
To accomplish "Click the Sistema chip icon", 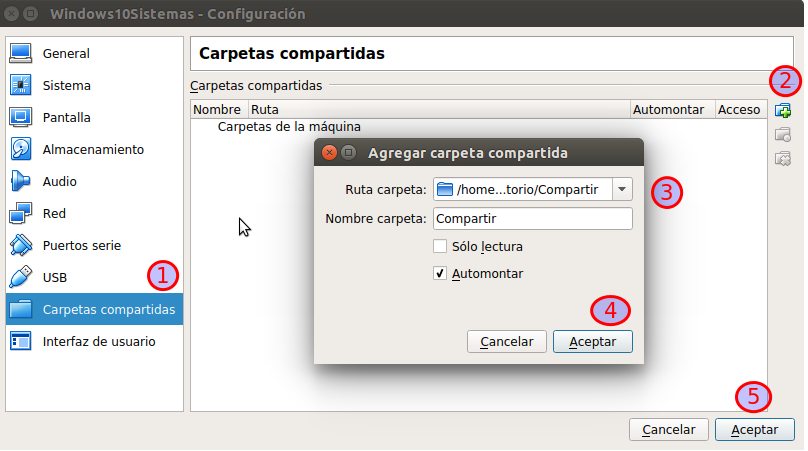I will click(x=21, y=85).
